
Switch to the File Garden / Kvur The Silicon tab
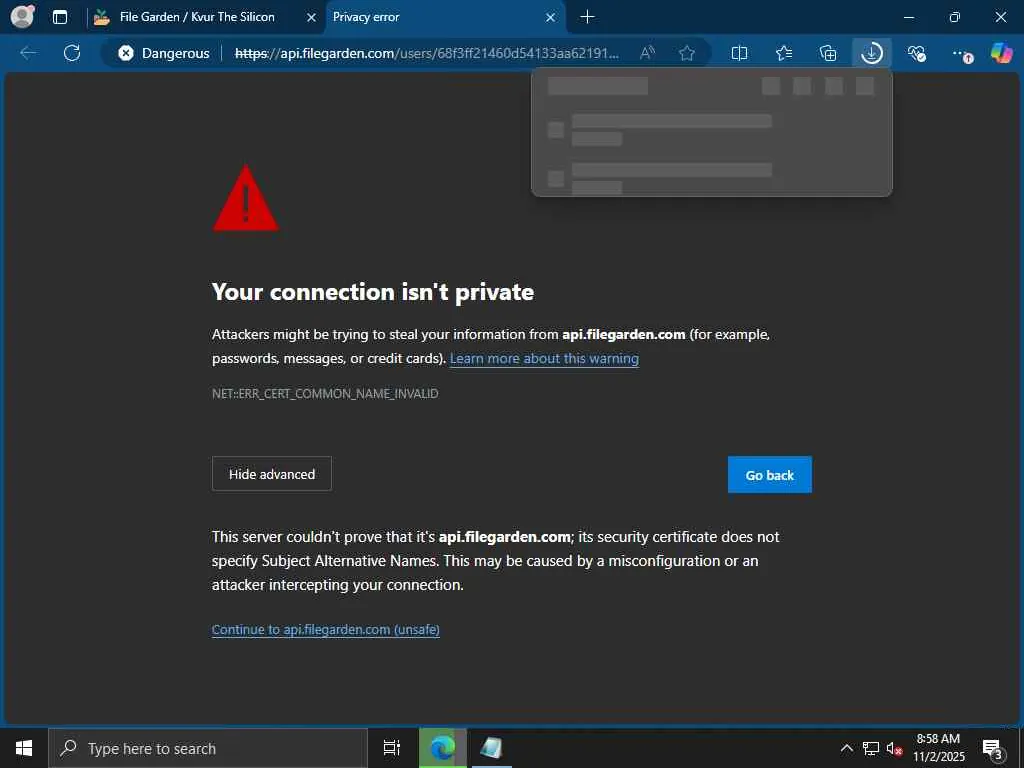point(197,17)
